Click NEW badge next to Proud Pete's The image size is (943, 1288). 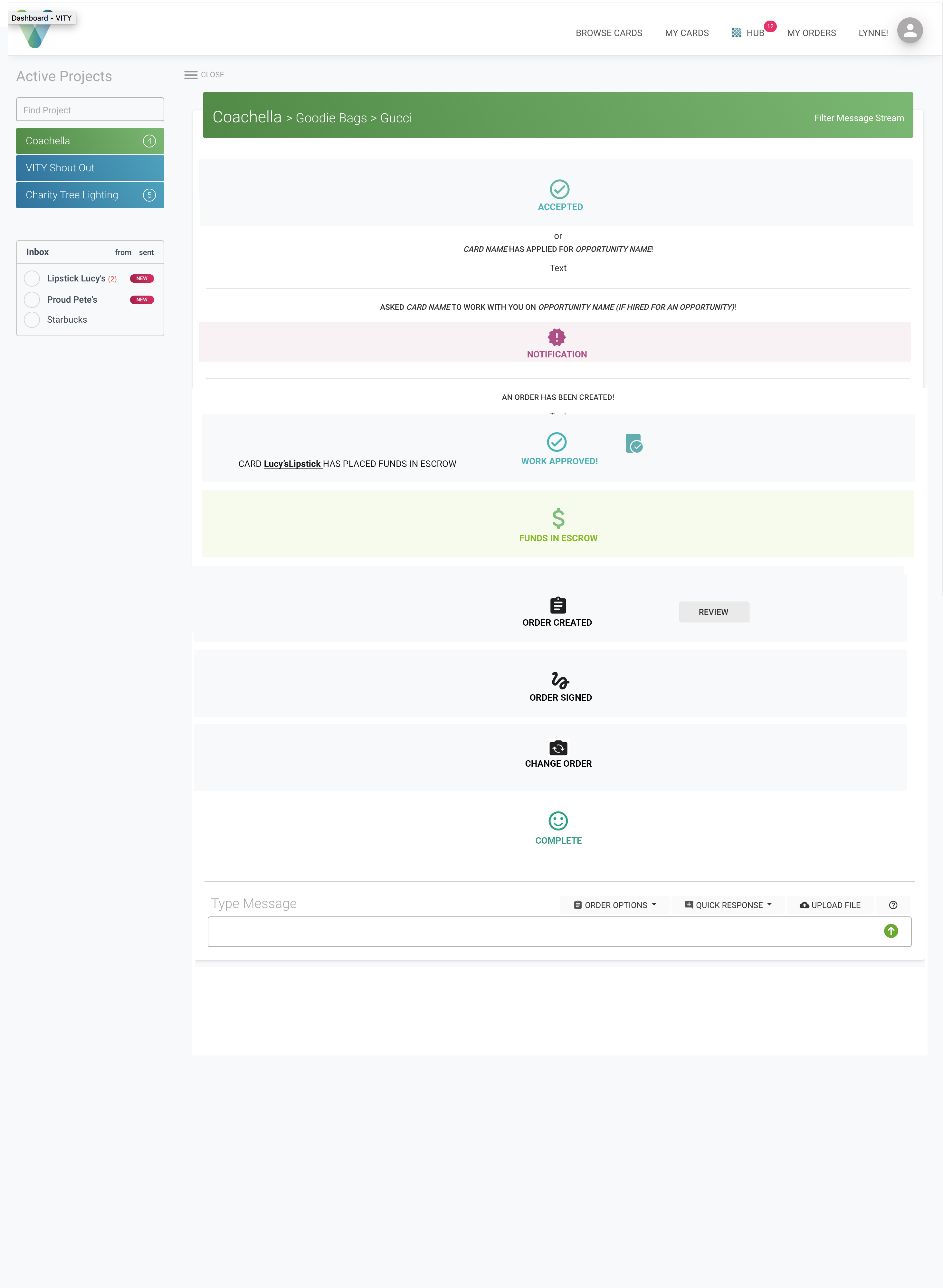coord(142,299)
